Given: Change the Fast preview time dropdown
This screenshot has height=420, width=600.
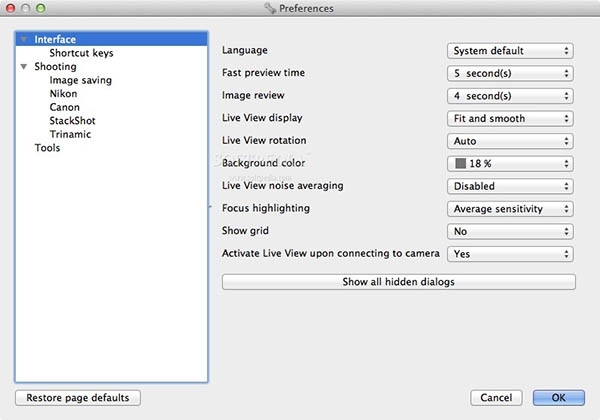Looking at the screenshot, I should point(509,73).
